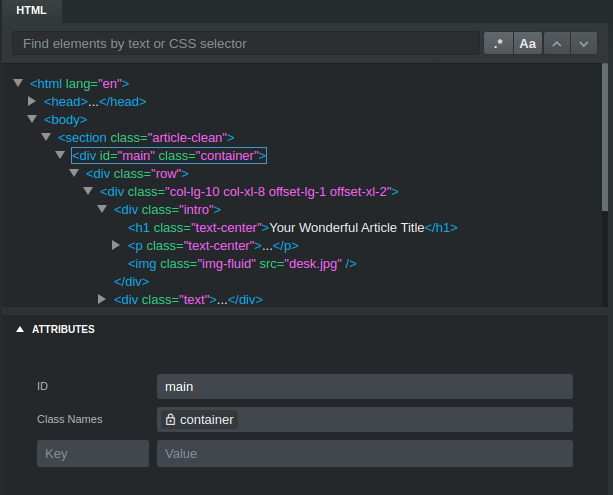Viewport: 613px width, 495px height.
Task: Toggle regex search mode button
Action: click(498, 44)
